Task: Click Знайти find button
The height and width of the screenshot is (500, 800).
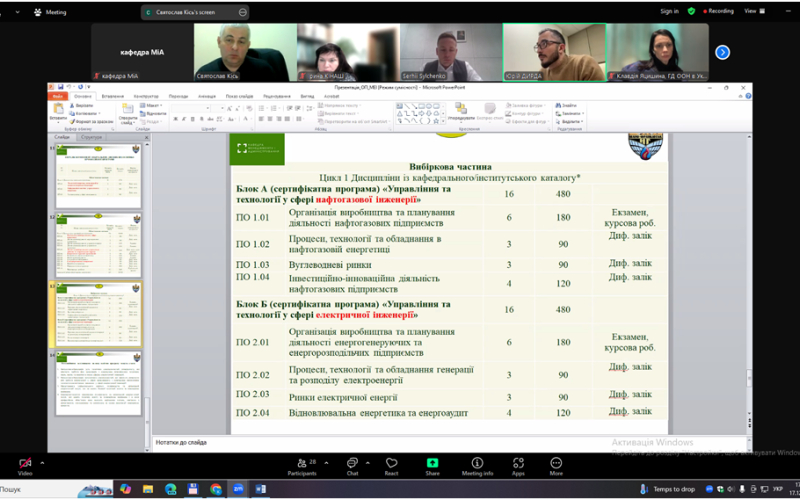Action: (567, 106)
